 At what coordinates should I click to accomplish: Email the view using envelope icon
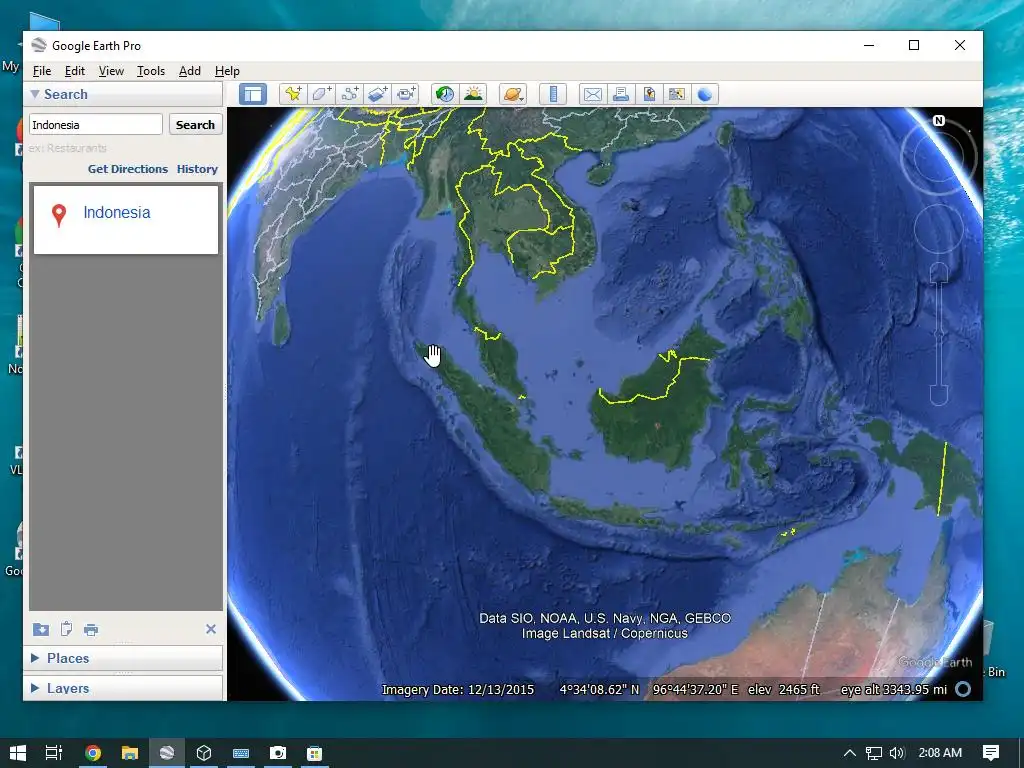(592, 94)
